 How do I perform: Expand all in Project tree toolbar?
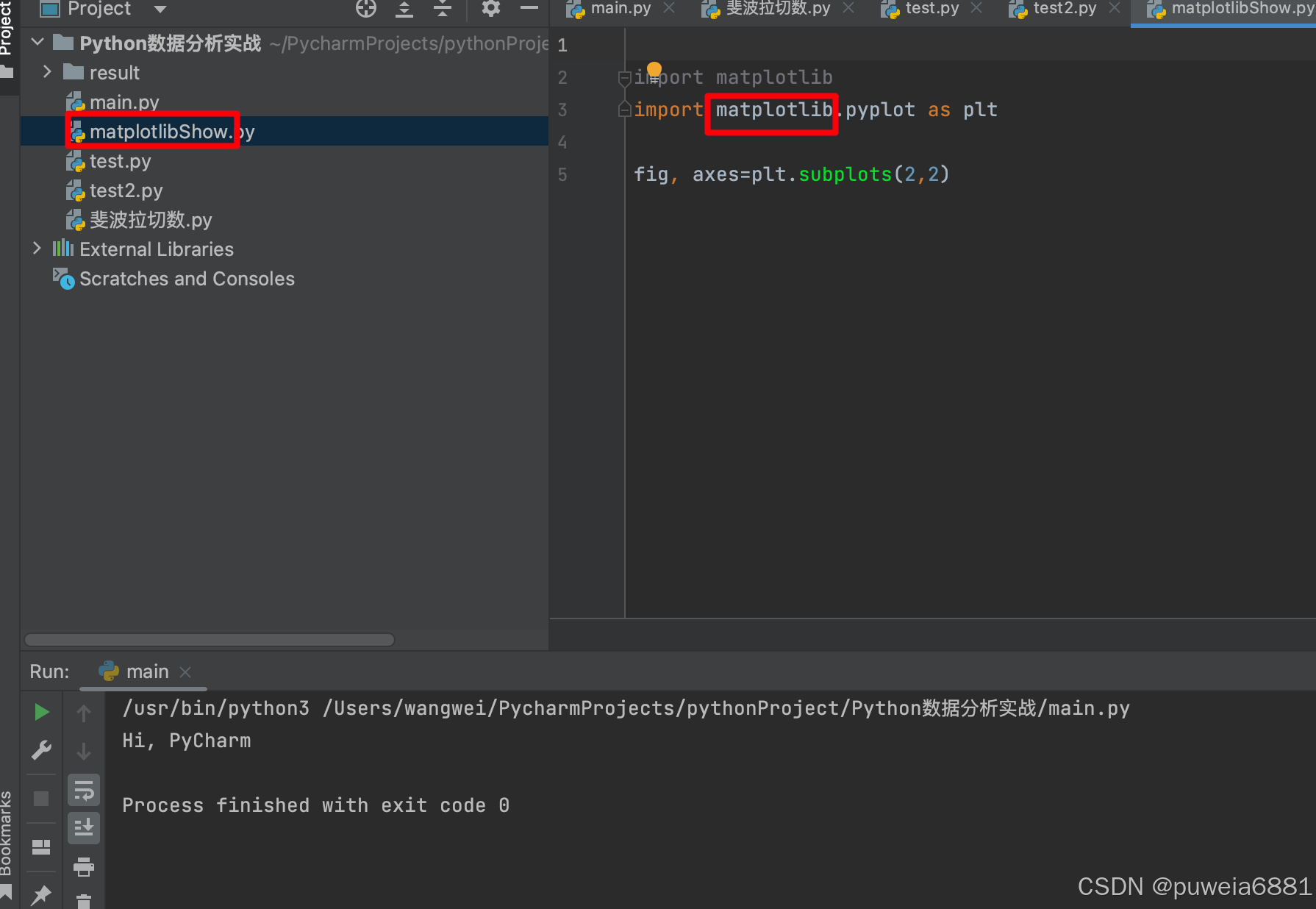tap(404, 9)
